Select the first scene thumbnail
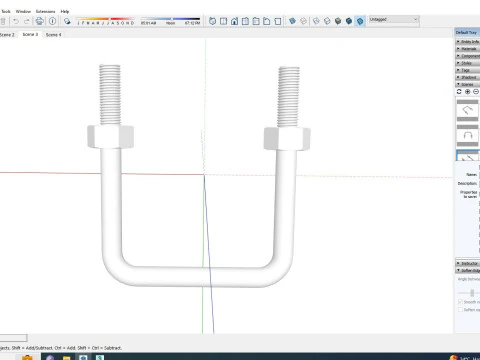 coord(468,110)
